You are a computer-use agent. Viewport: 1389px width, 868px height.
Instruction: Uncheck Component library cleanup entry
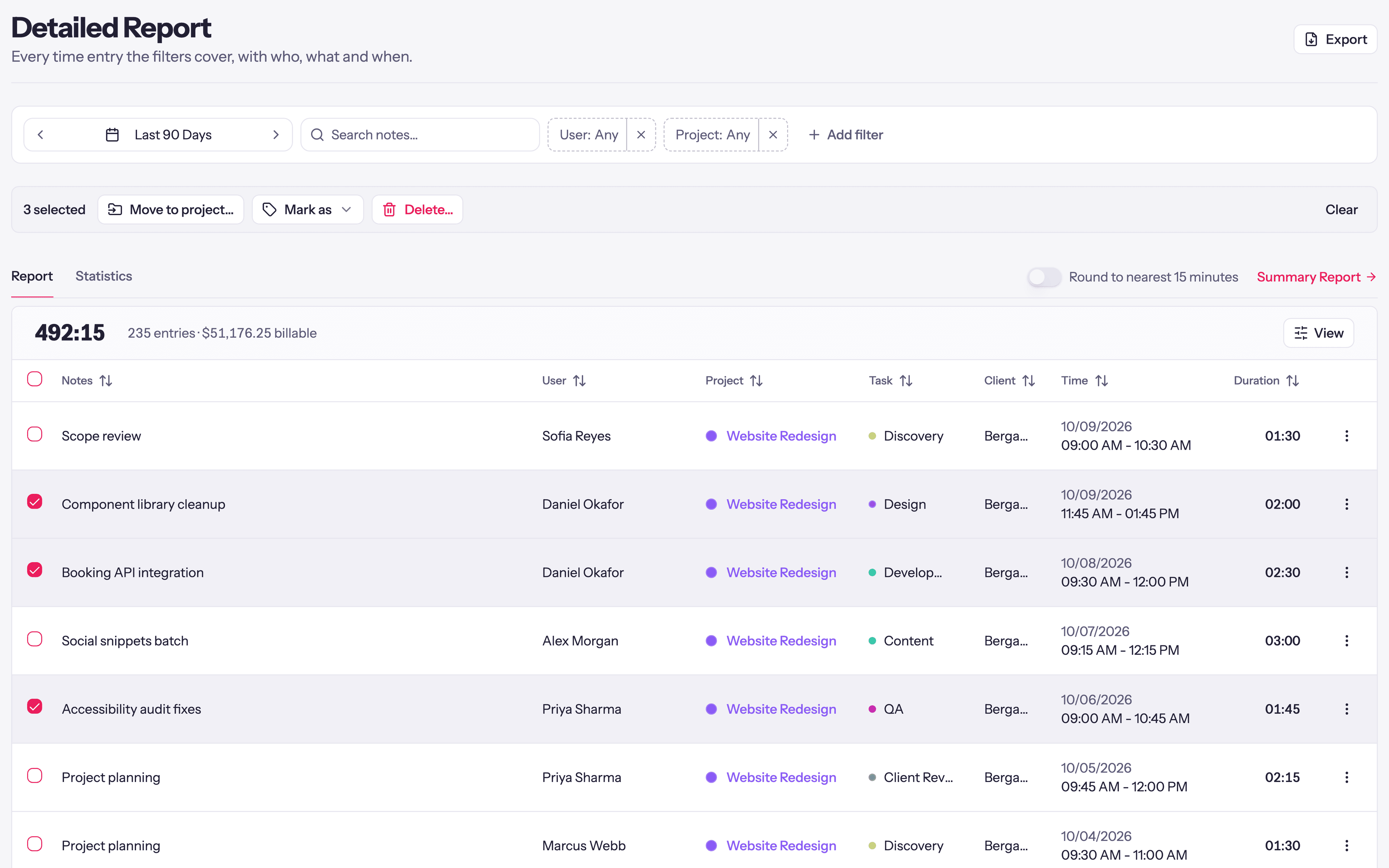click(34, 502)
